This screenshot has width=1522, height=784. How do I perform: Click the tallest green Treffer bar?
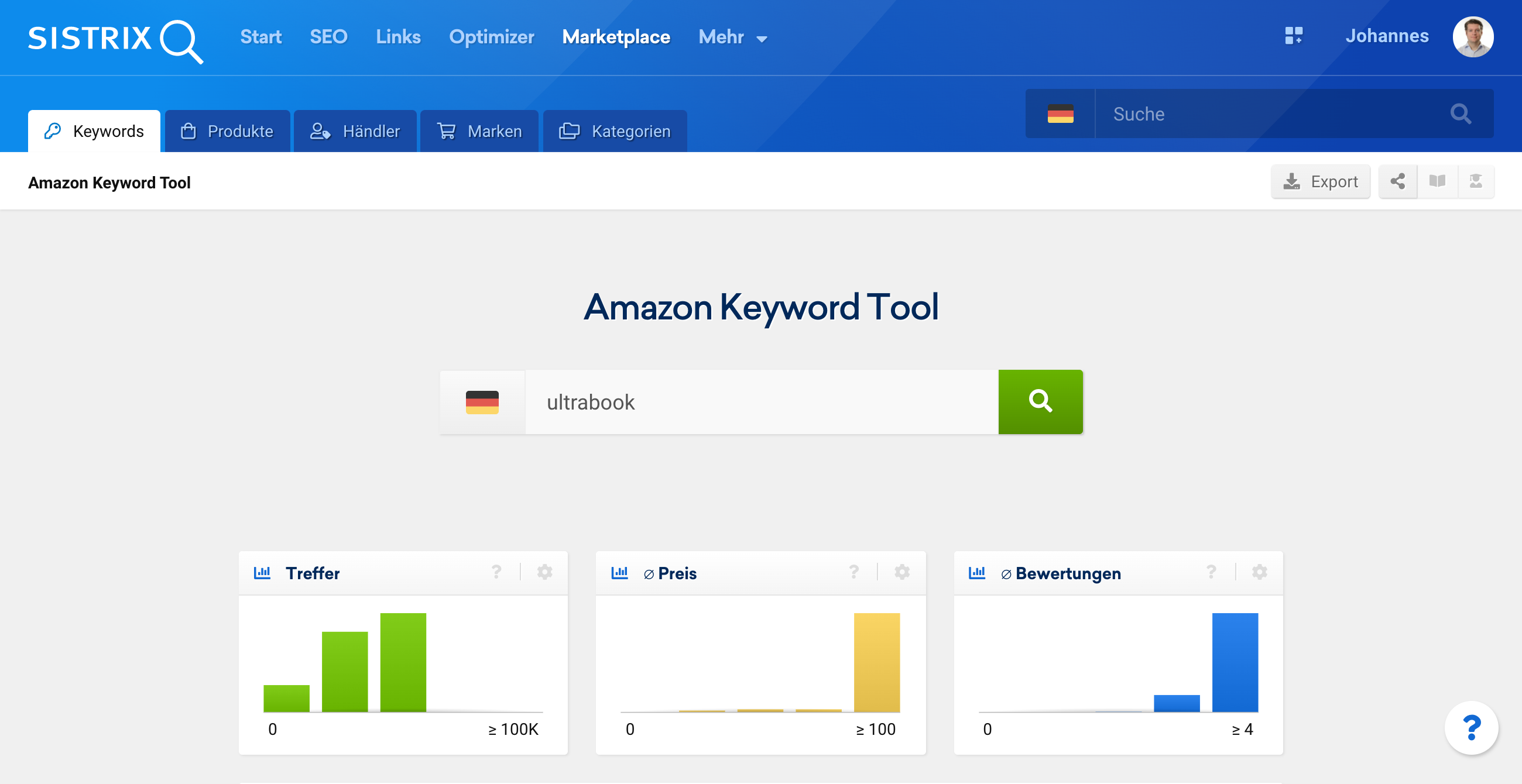tap(403, 662)
